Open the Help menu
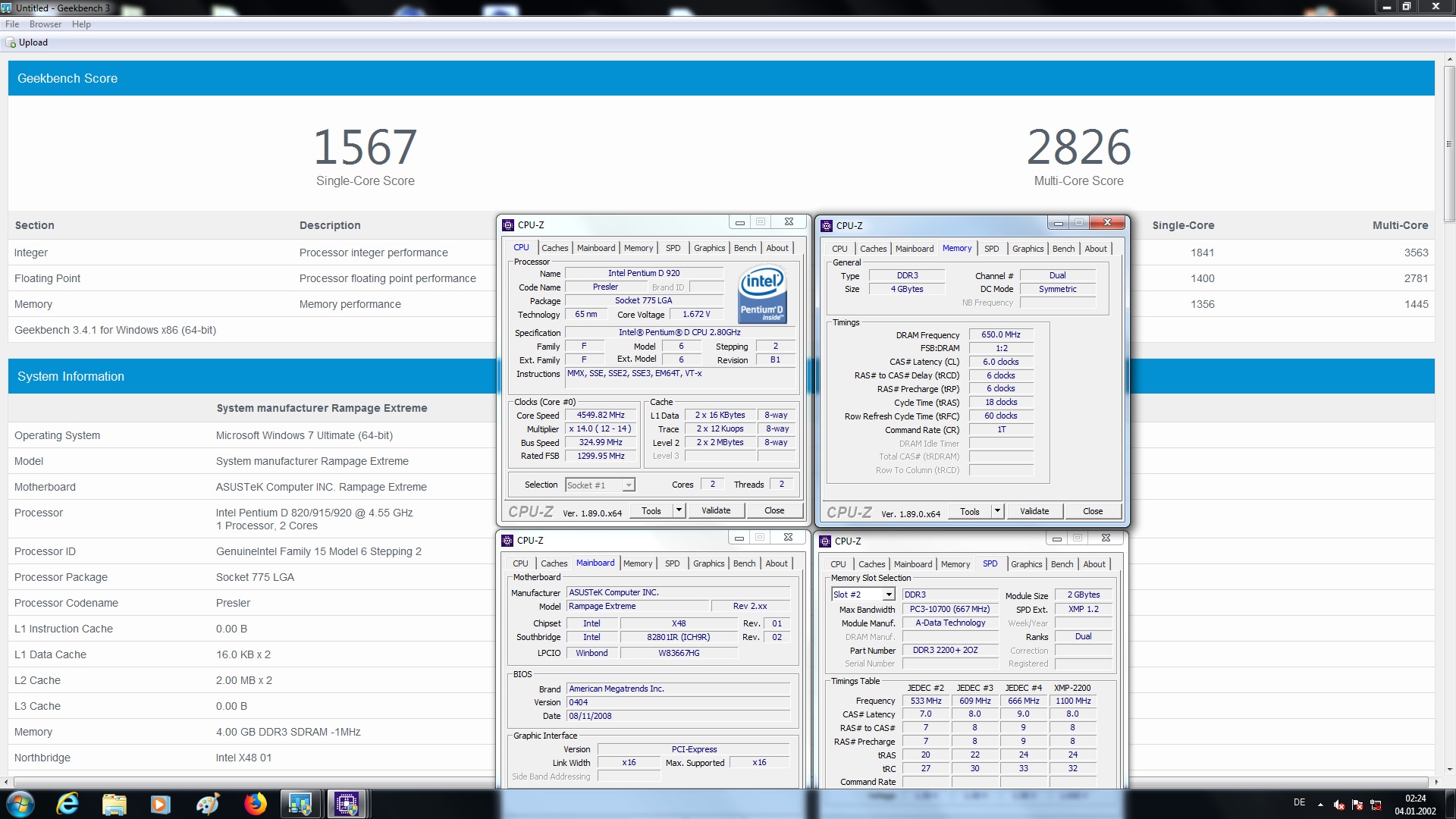1456x819 pixels. [81, 24]
